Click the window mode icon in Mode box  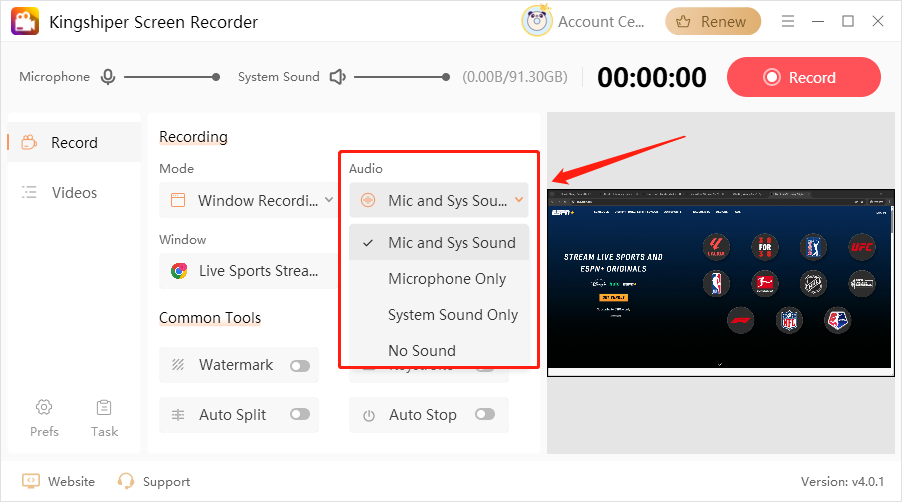point(178,200)
